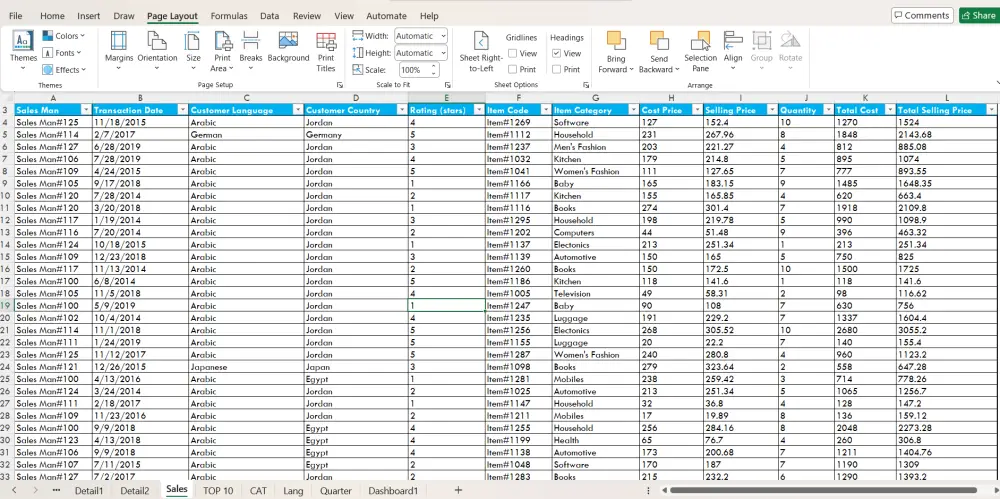Select the Germany country cell

click(356, 135)
